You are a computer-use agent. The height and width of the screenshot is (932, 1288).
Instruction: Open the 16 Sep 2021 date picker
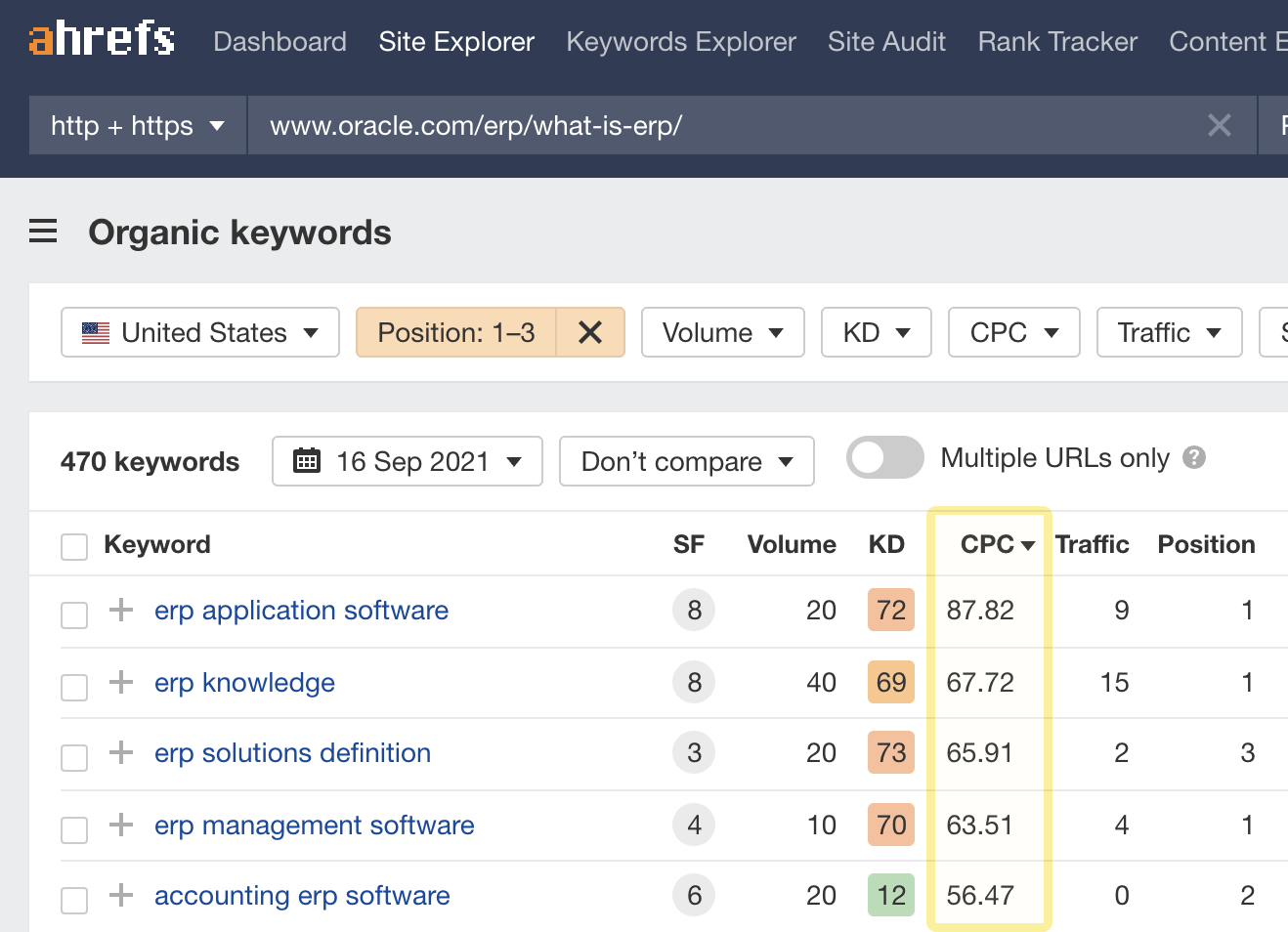408,461
